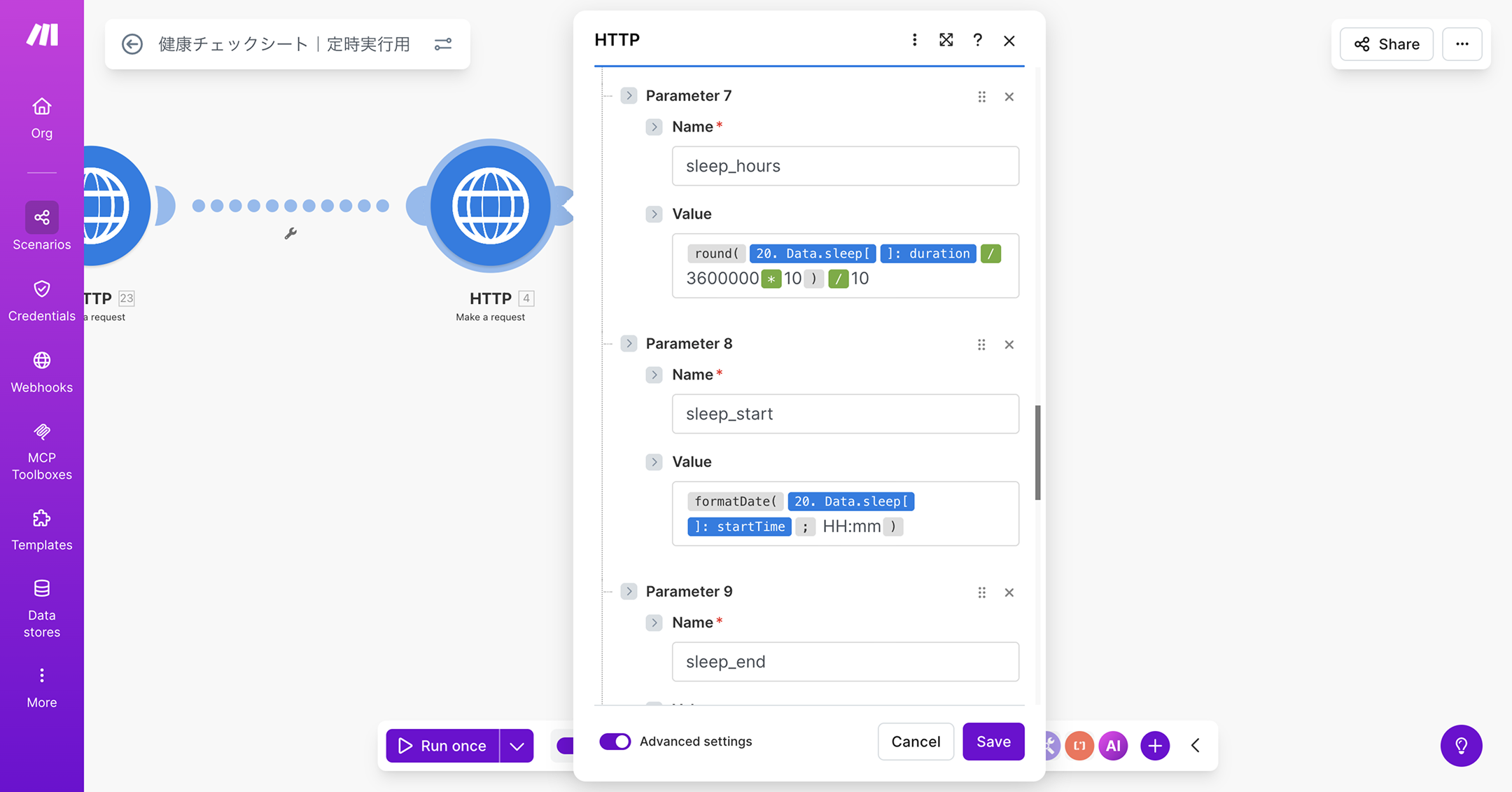Click the wrench icon under the connector

pyautogui.click(x=290, y=233)
